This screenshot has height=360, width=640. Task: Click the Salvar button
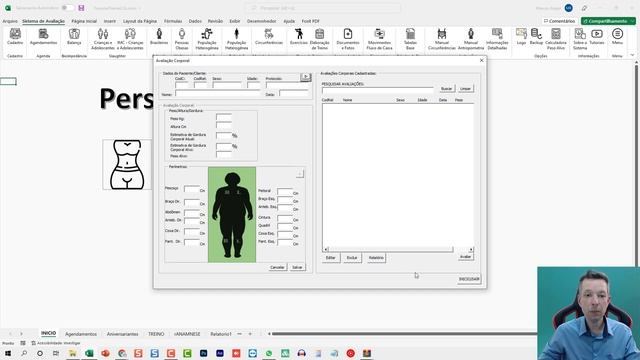297,267
